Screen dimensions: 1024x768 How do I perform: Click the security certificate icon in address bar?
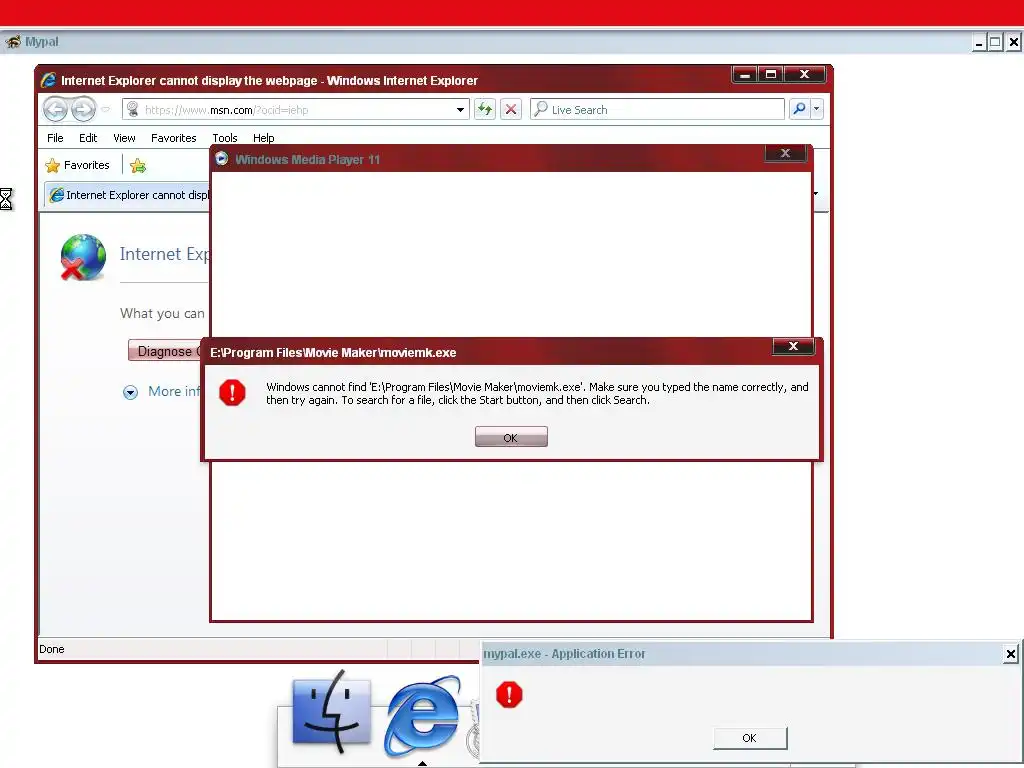tap(133, 109)
